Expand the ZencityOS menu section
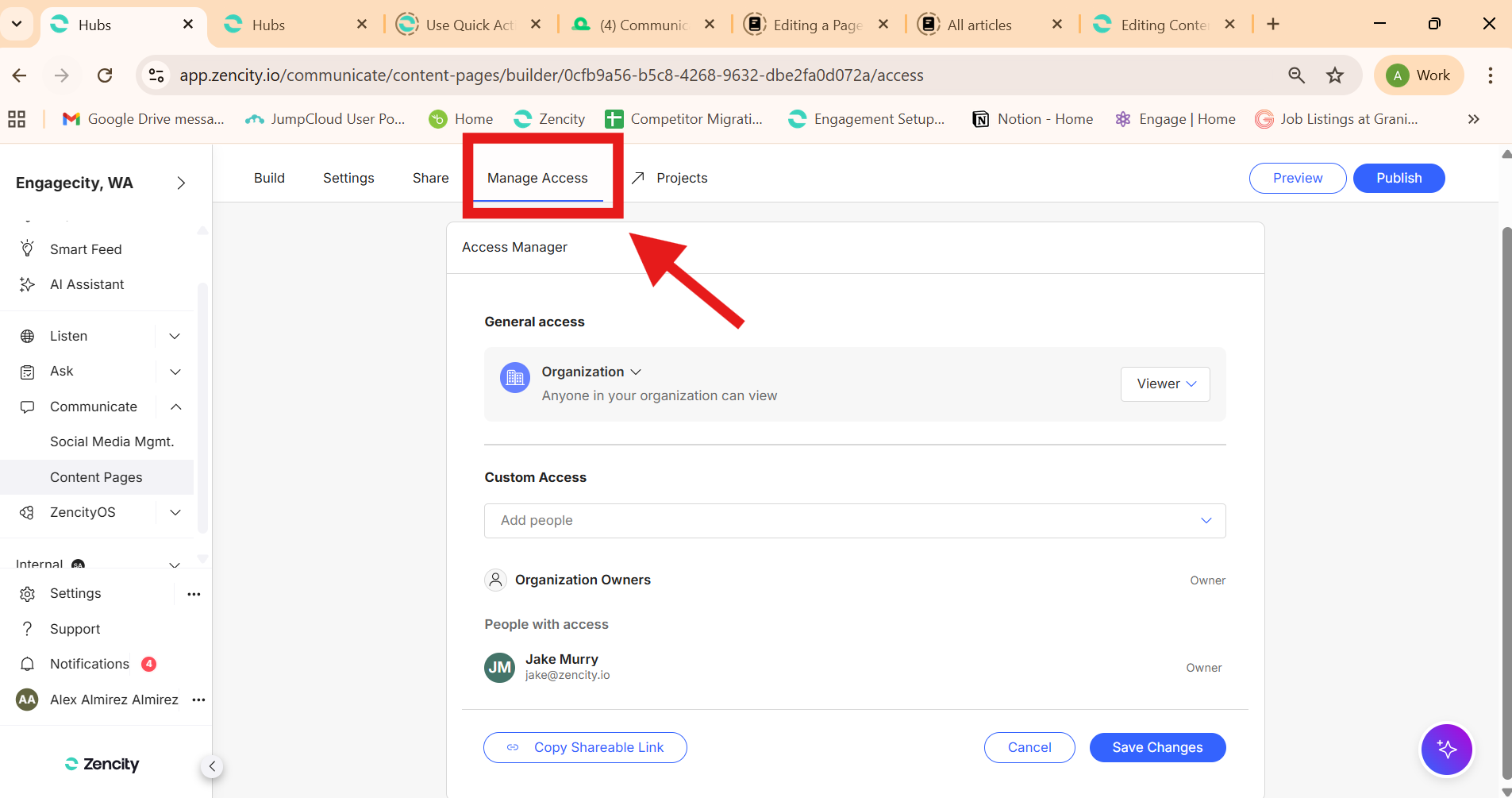This screenshot has height=798, width=1512. point(175,512)
